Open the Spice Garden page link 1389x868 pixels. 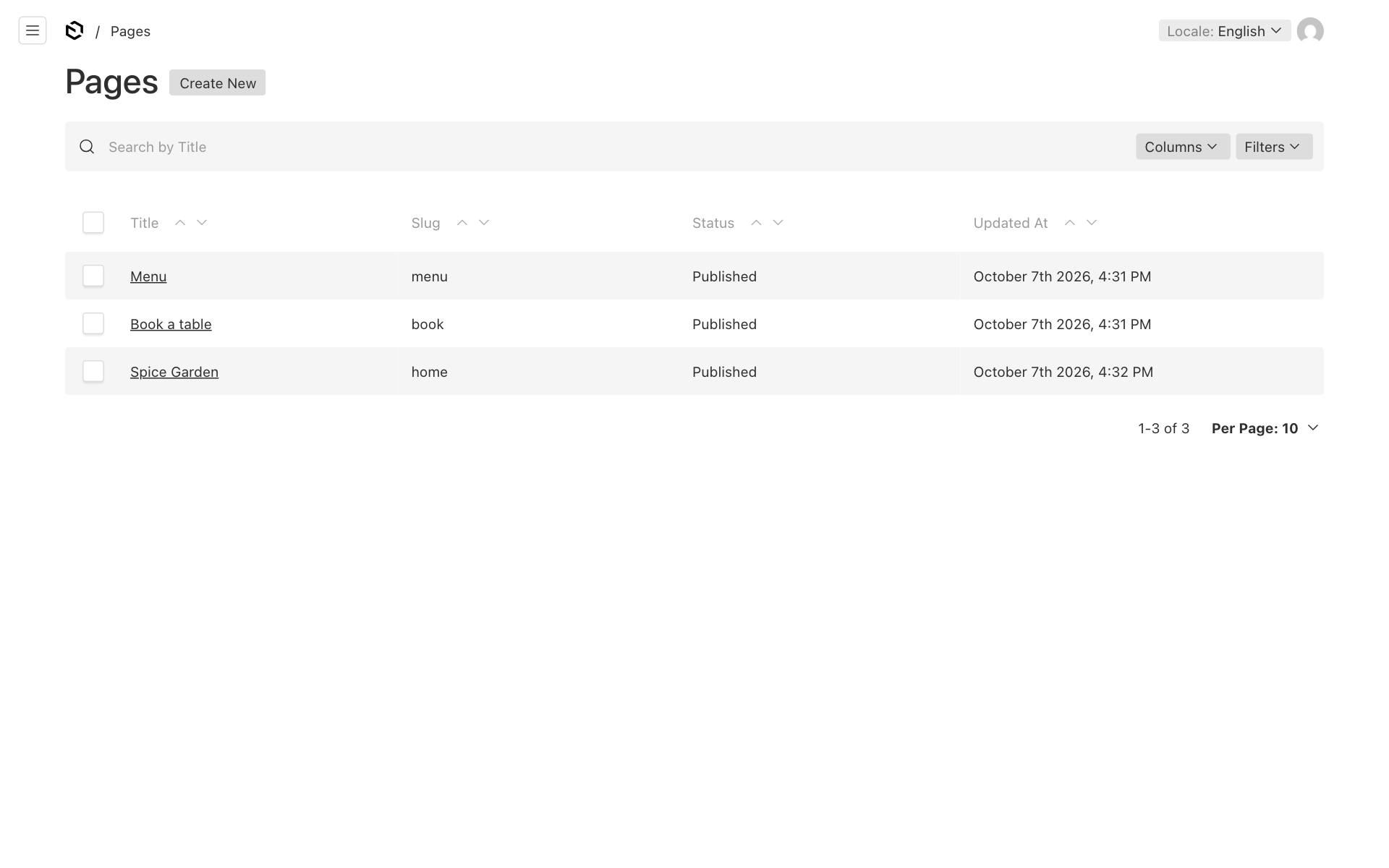pos(174,372)
